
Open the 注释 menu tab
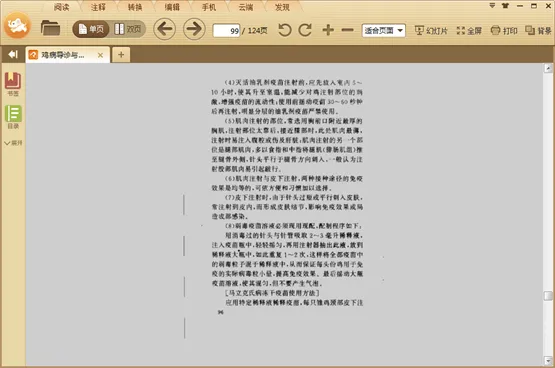[98, 7]
